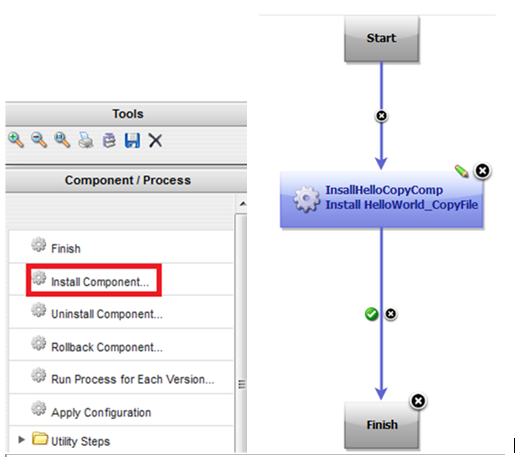Click the Start node in the diagram
The width and height of the screenshot is (524, 457).
click(x=381, y=38)
